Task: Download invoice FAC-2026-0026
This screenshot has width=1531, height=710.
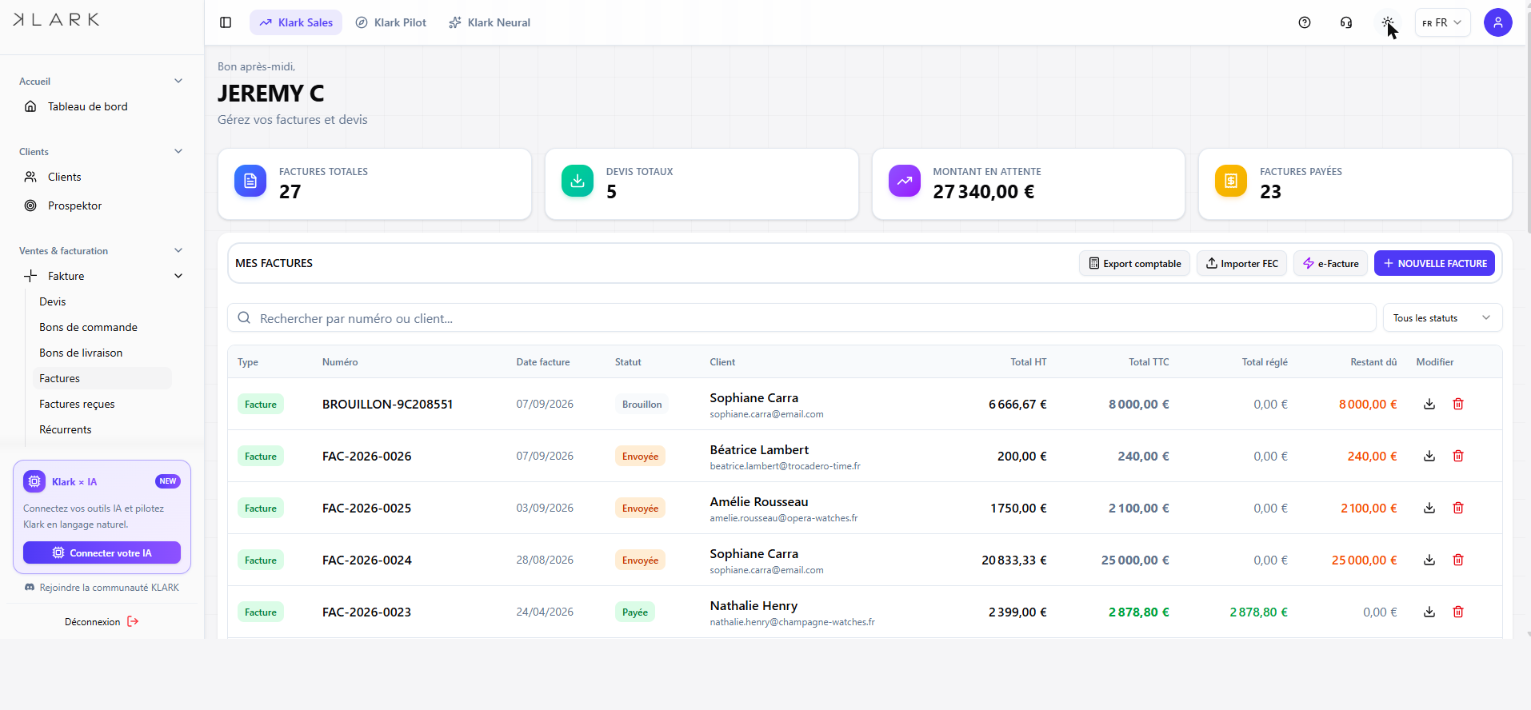Action: (x=1429, y=456)
